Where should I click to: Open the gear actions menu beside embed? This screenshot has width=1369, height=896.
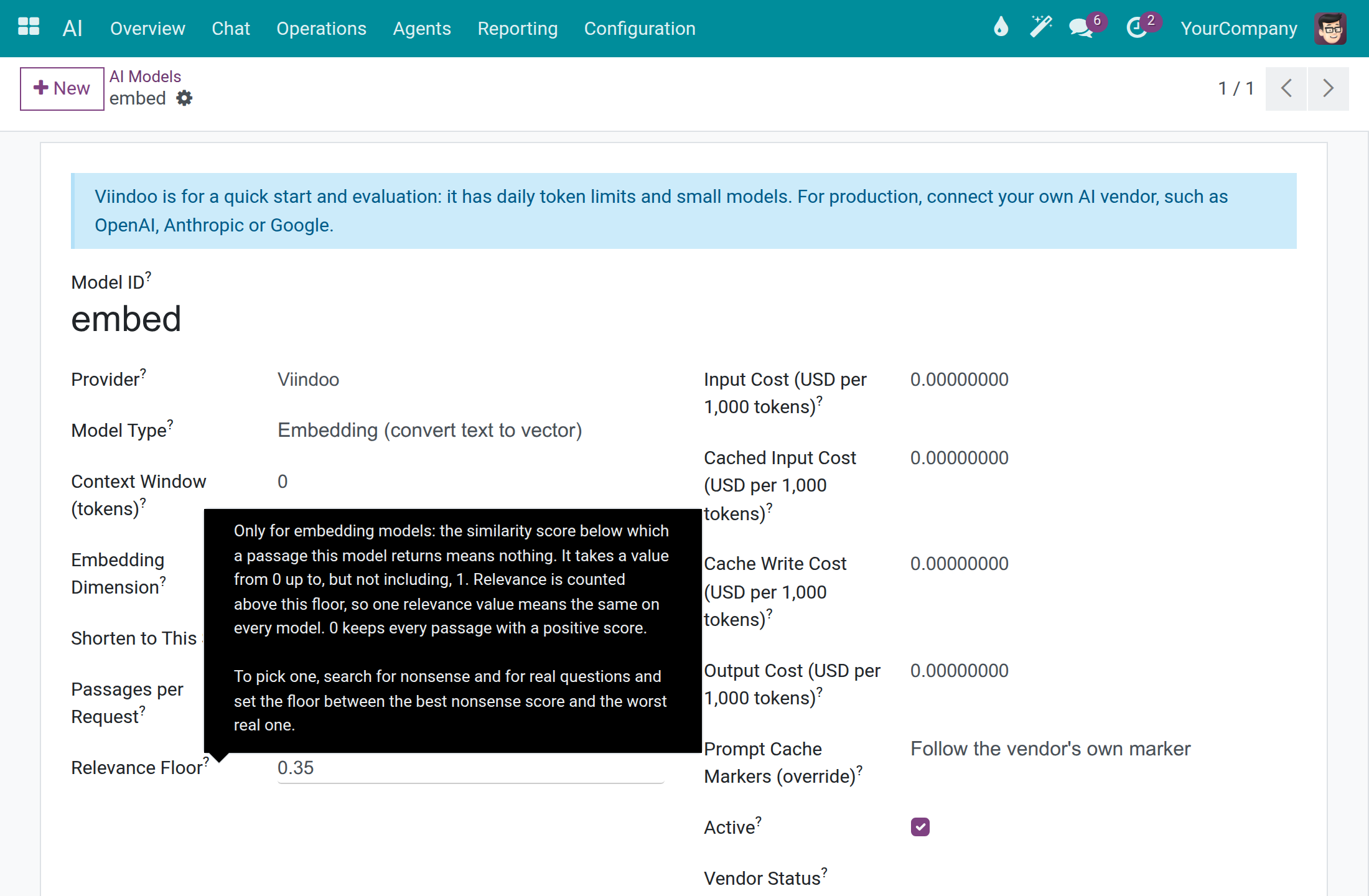184,98
